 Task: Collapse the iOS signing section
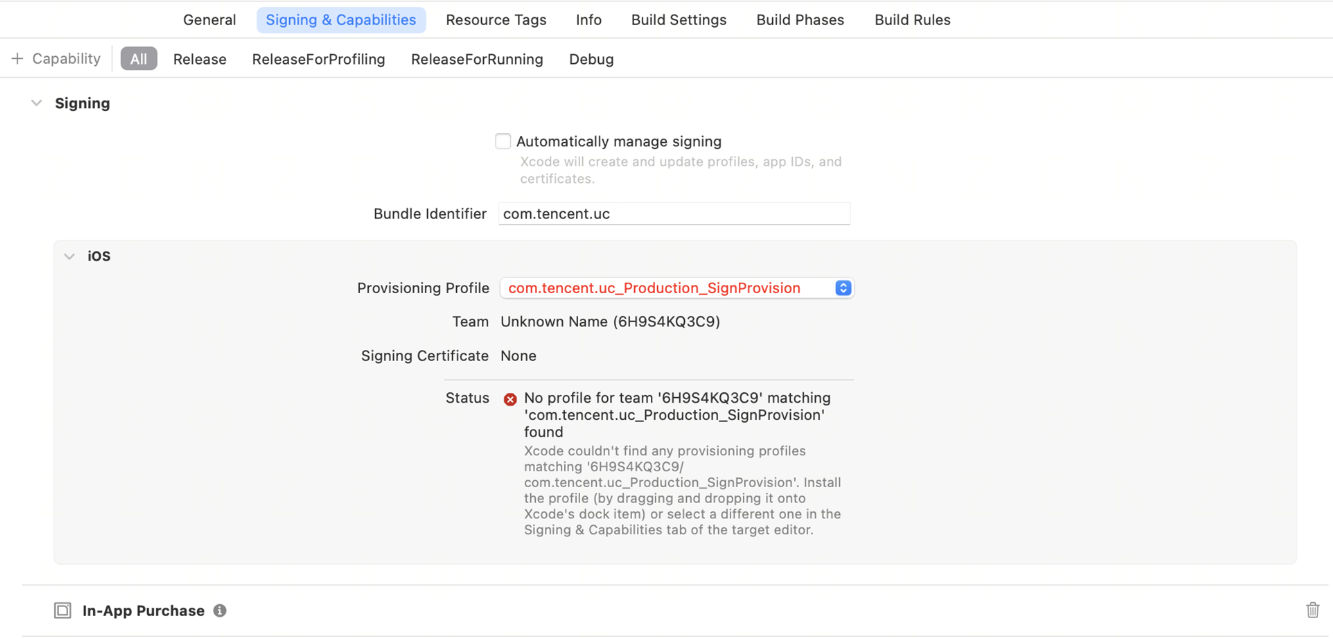tap(69, 256)
